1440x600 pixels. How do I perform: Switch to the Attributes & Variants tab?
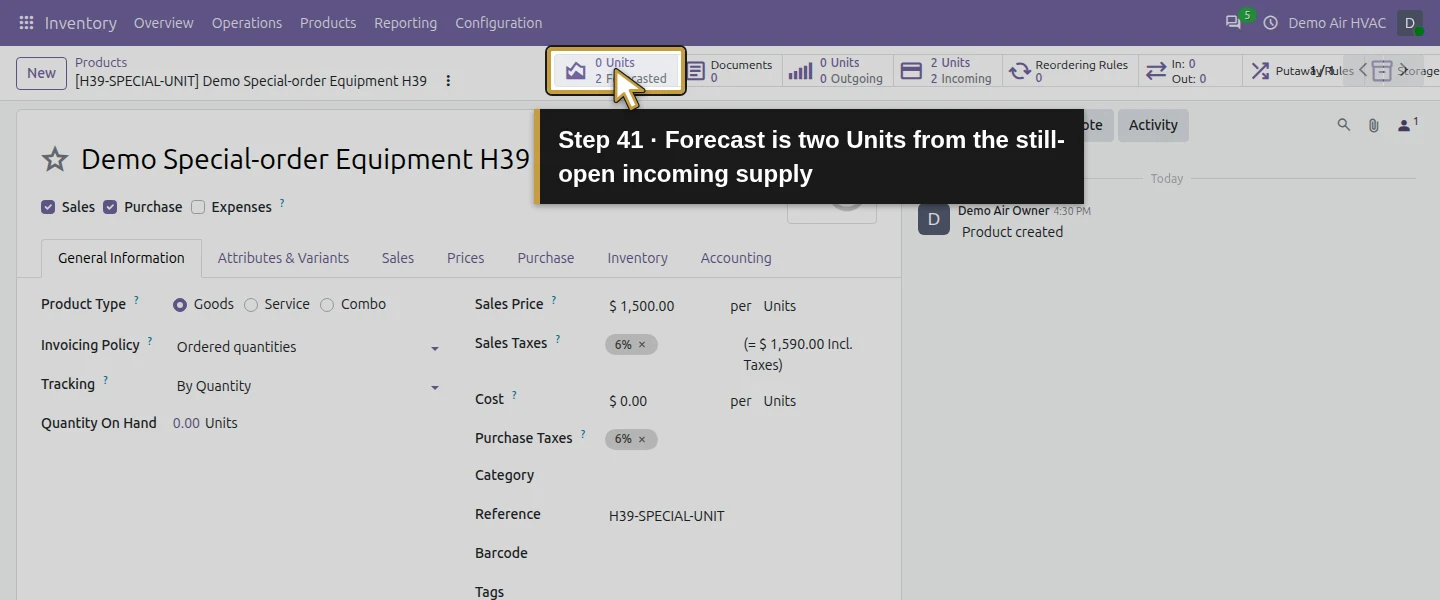coord(283,258)
